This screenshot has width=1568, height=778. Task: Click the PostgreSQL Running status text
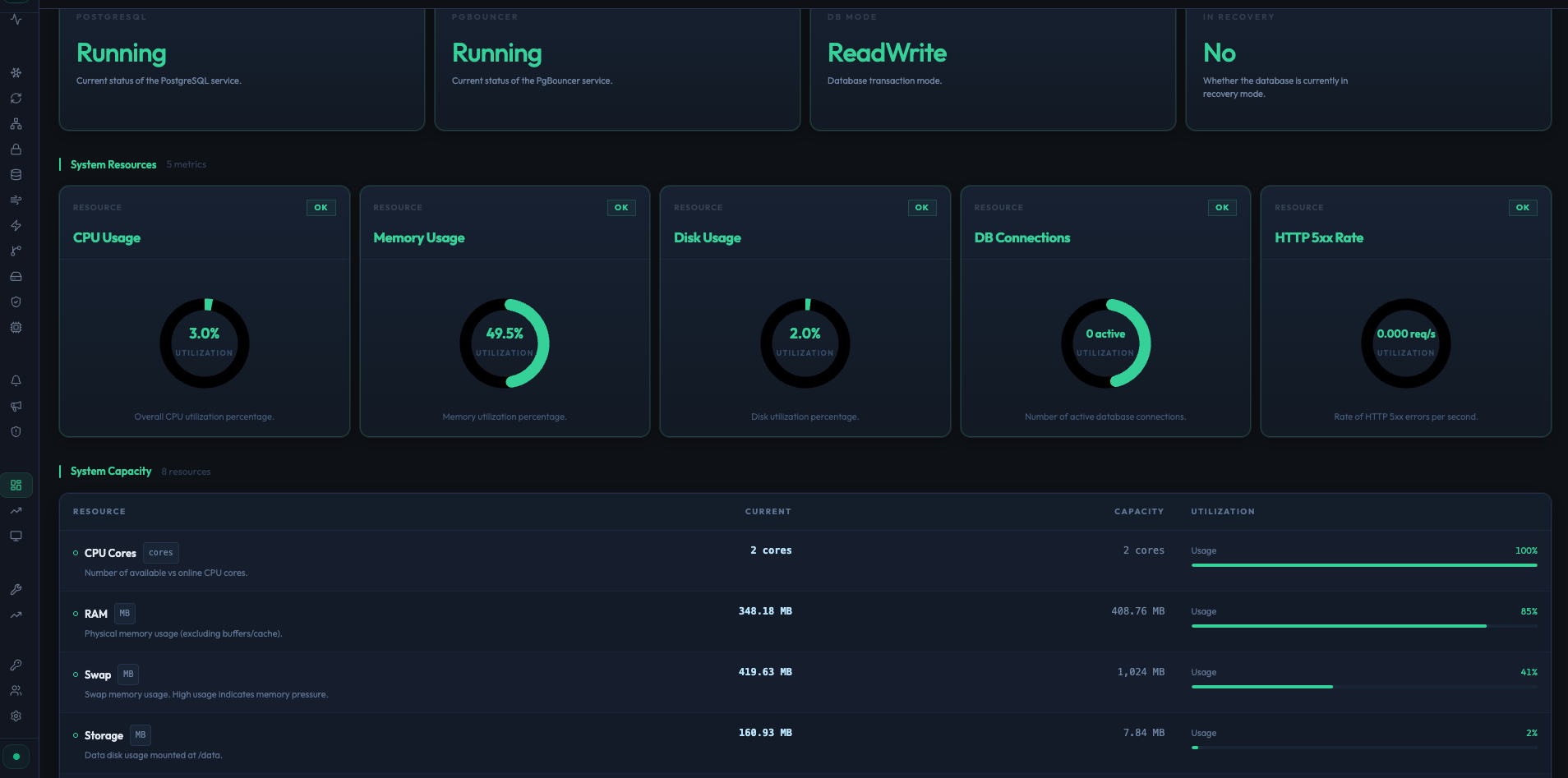click(x=122, y=53)
